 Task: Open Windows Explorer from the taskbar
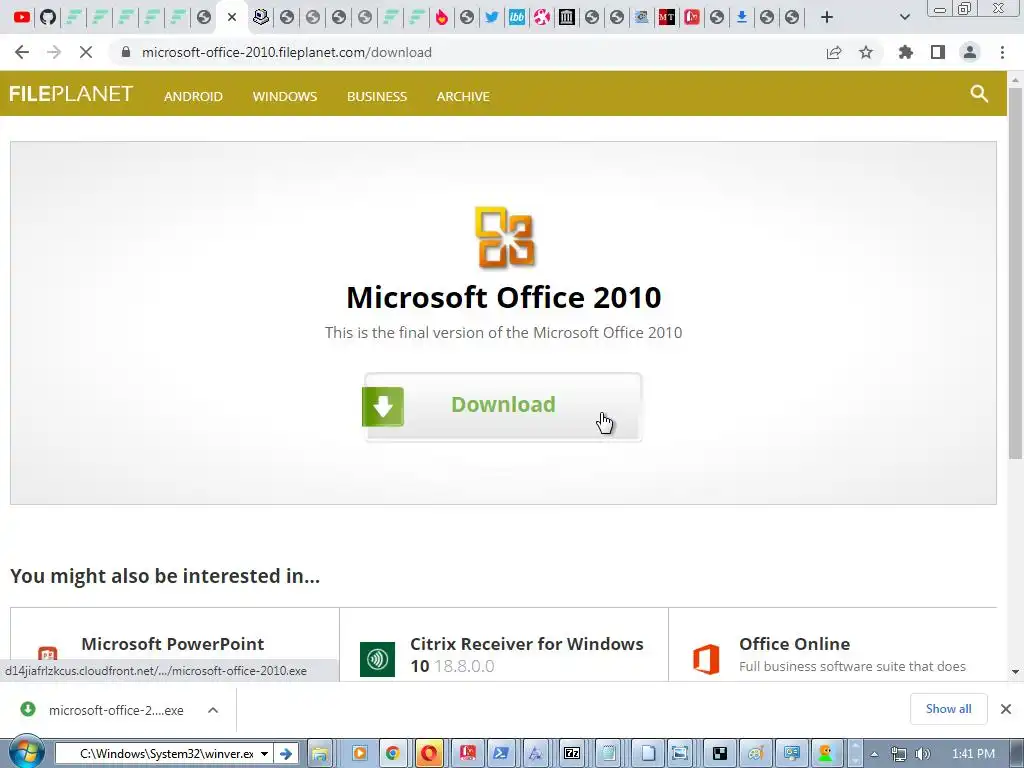[x=319, y=754]
